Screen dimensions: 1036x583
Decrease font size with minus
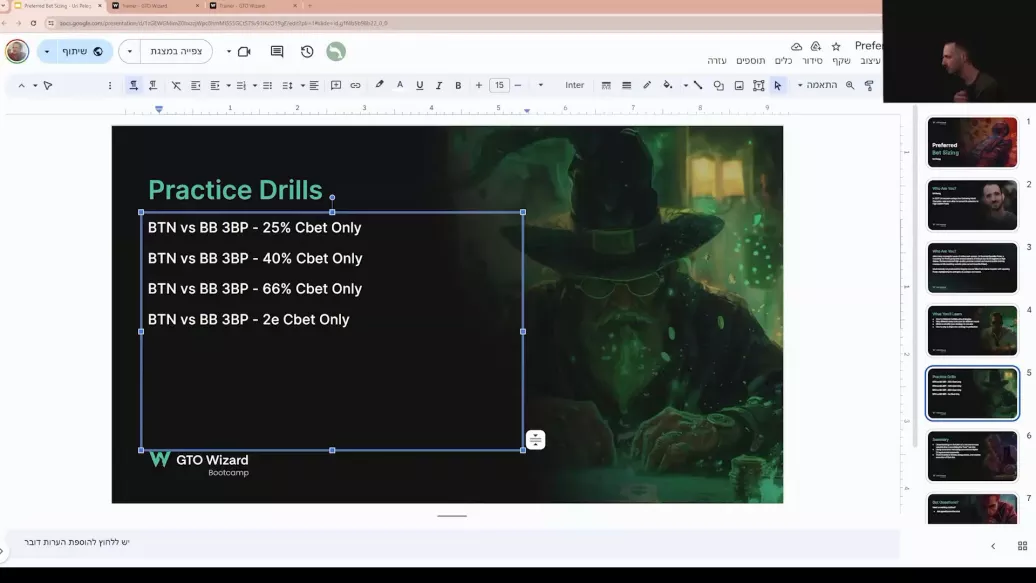pos(518,85)
